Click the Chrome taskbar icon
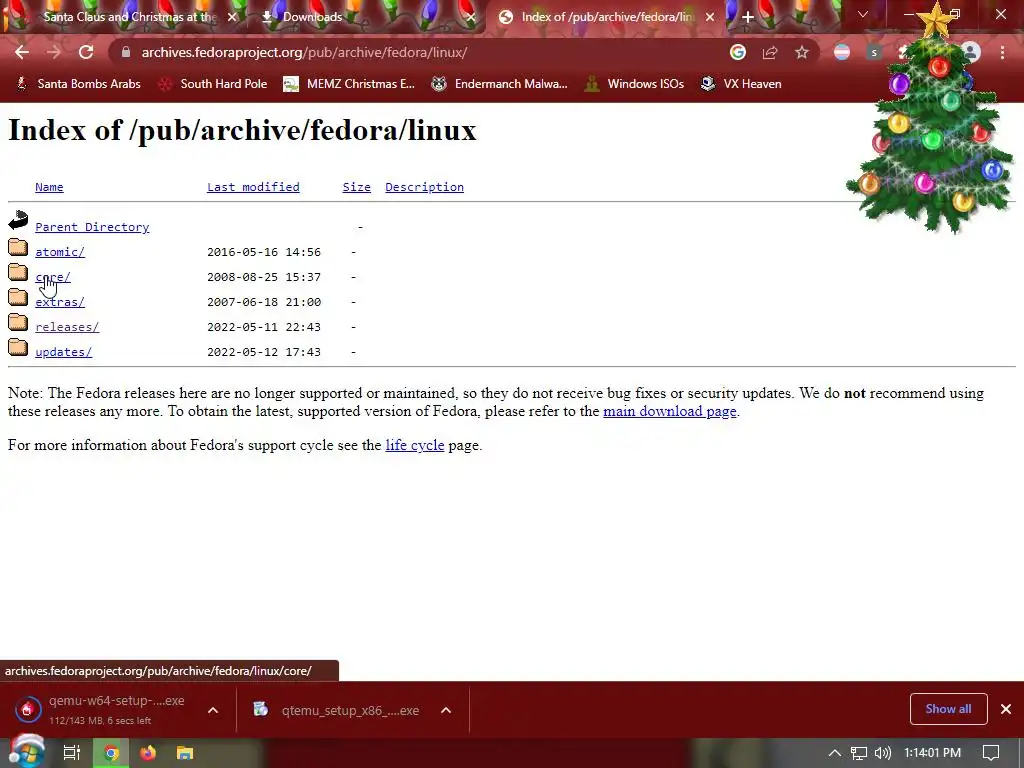Screen dimensions: 1024x768 point(111,753)
